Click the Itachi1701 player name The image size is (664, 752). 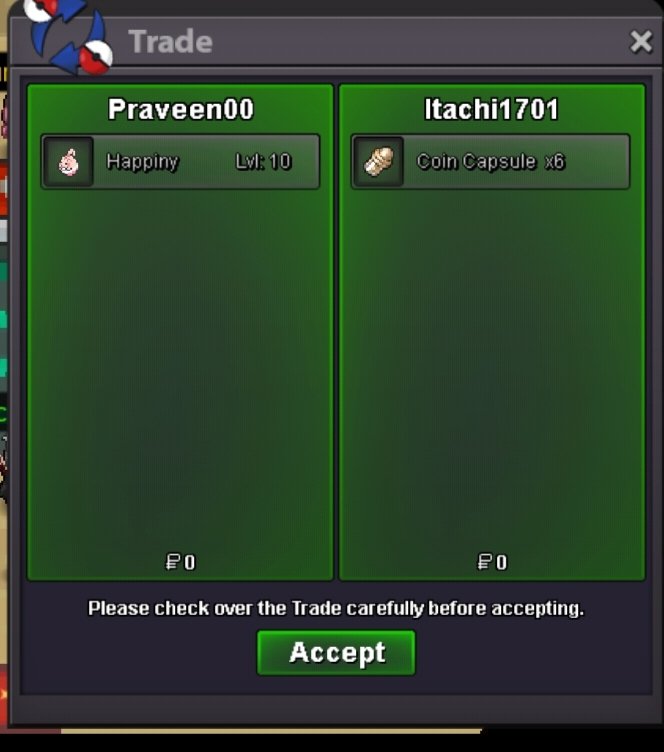491,109
